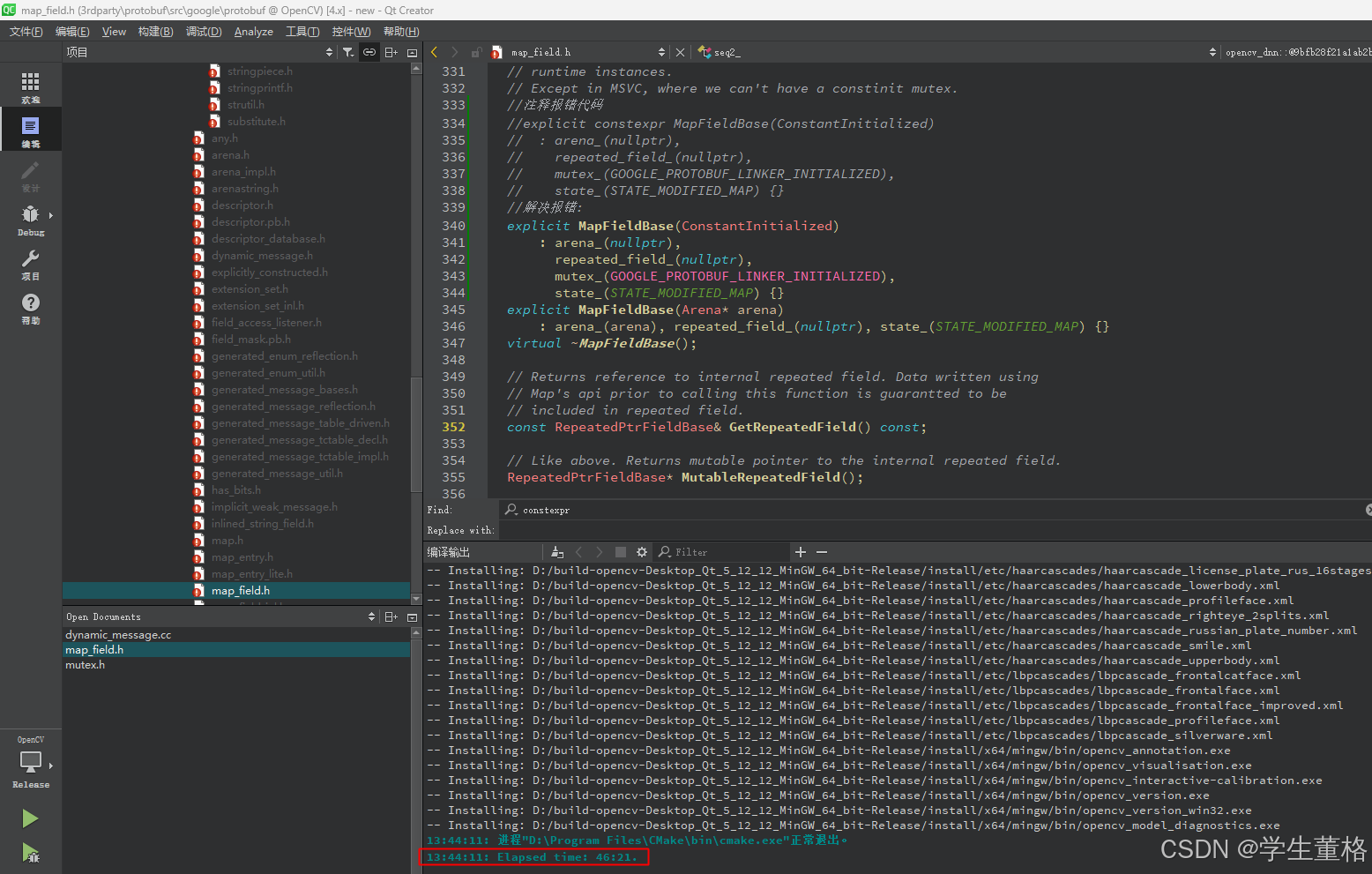Open 帮助(H) menu
1372x874 pixels.
coord(401,31)
